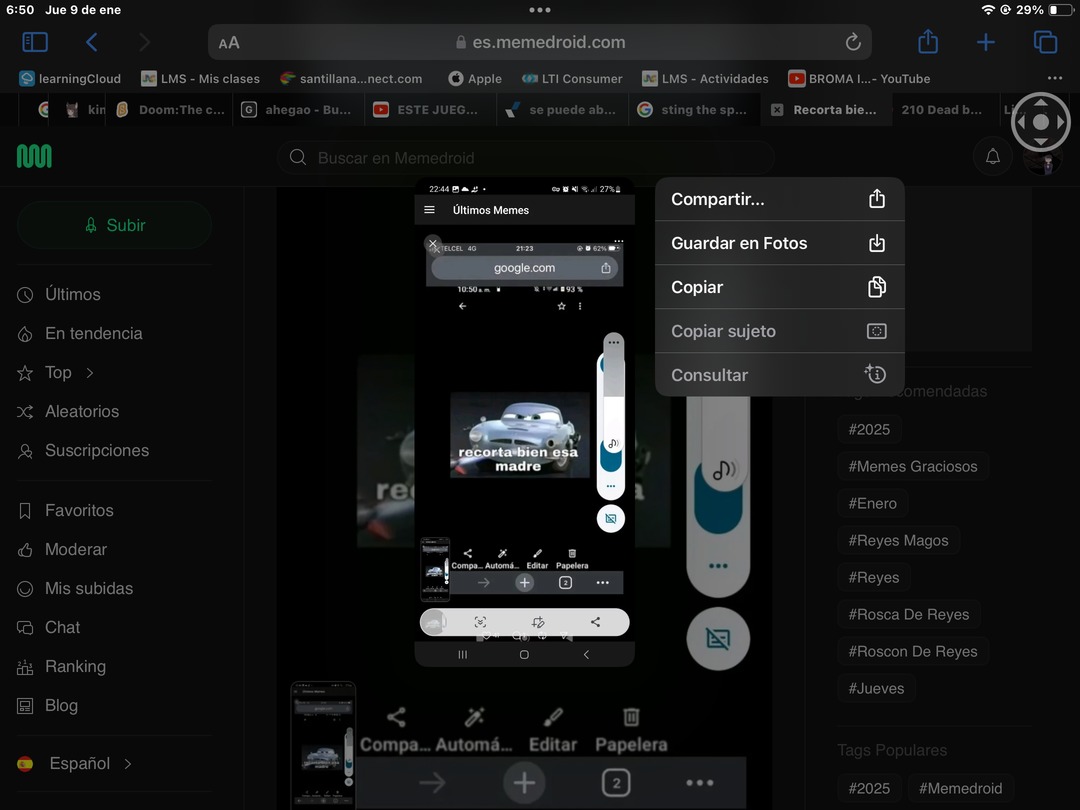Choose Compartir... from the context menu
Image resolution: width=1080 pixels, height=810 pixels.
click(x=780, y=199)
